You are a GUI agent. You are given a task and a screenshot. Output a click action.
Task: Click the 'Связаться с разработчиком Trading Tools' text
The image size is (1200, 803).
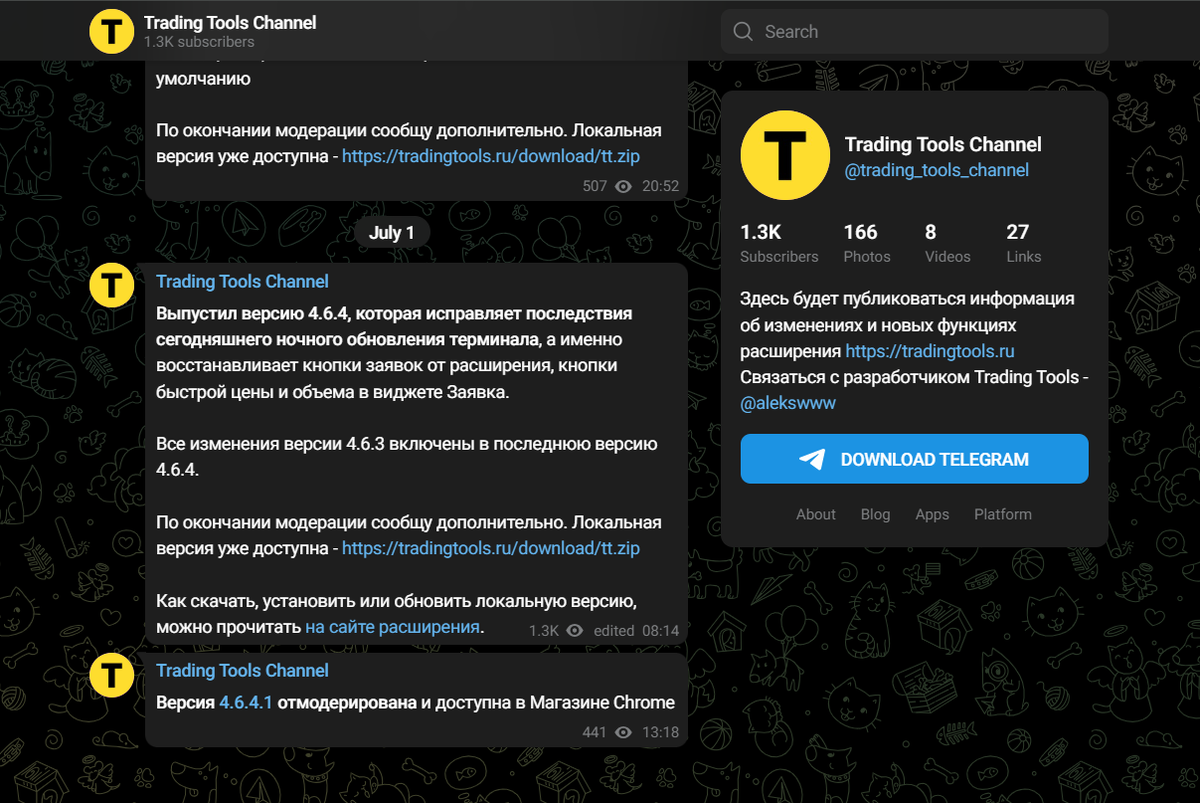[910, 377]
